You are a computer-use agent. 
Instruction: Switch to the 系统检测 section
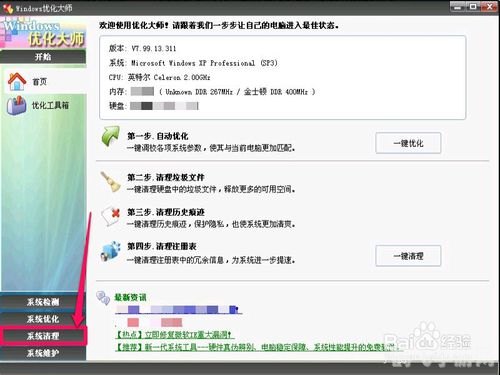pos(43,302)
